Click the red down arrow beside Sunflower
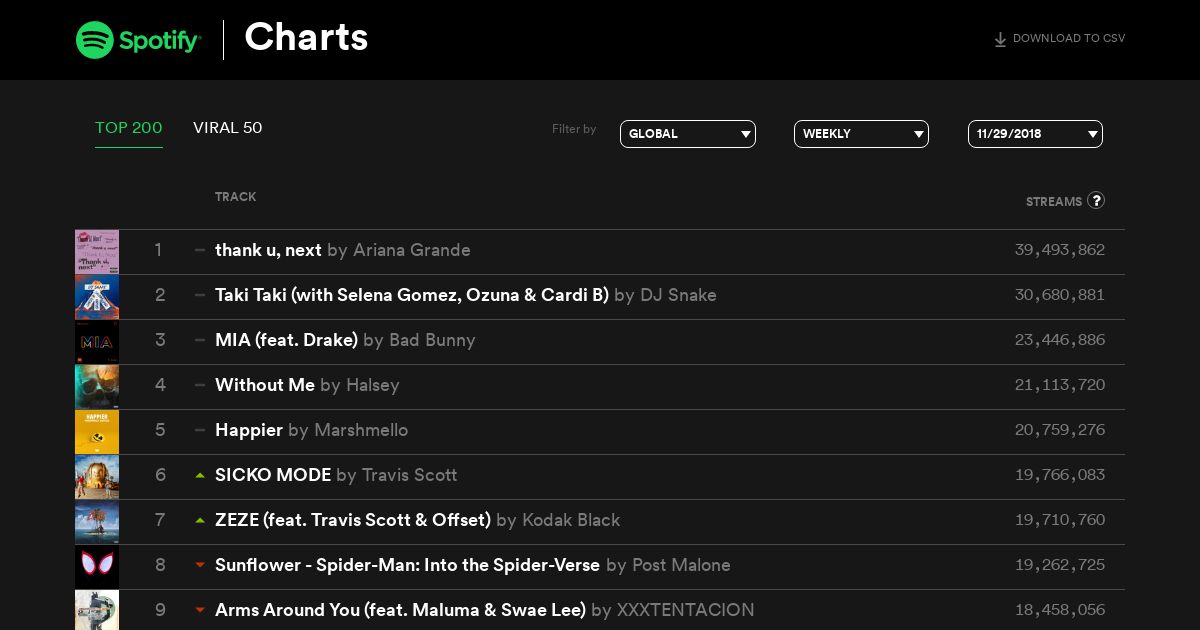Viewport: 1200px width, 630px height. 200,565
